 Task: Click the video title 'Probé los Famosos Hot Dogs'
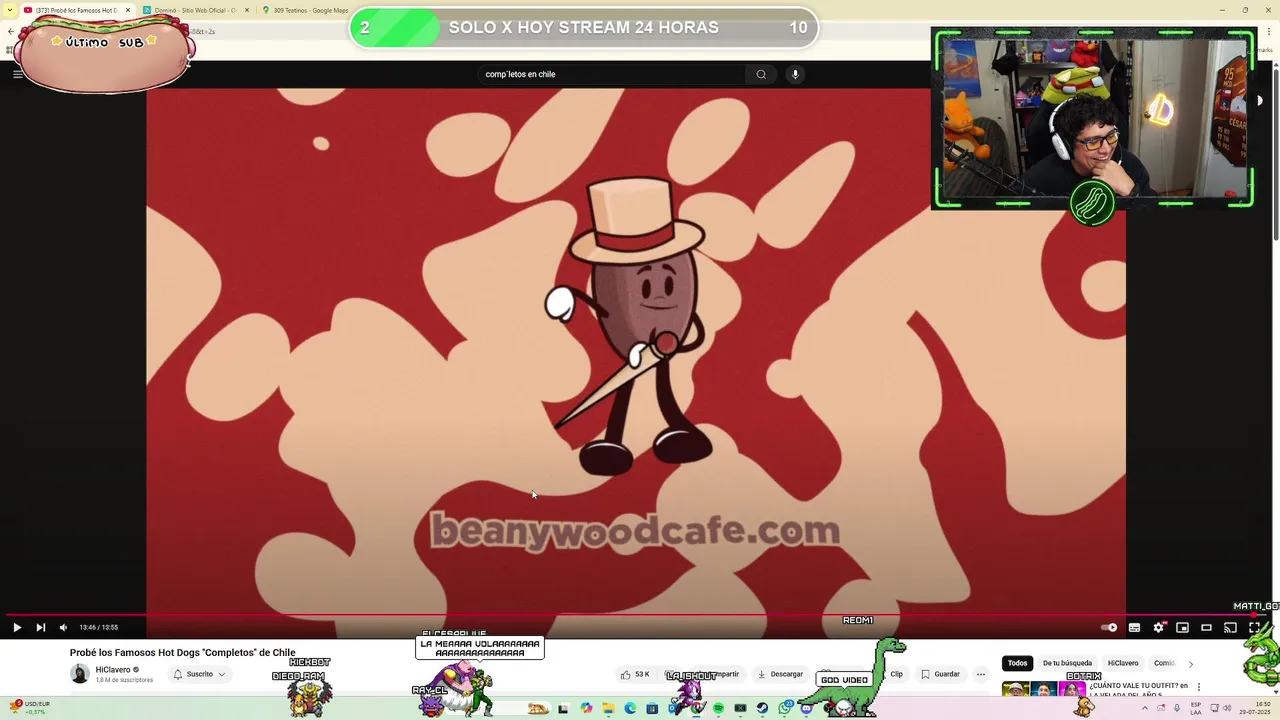(x=183, y=652)
